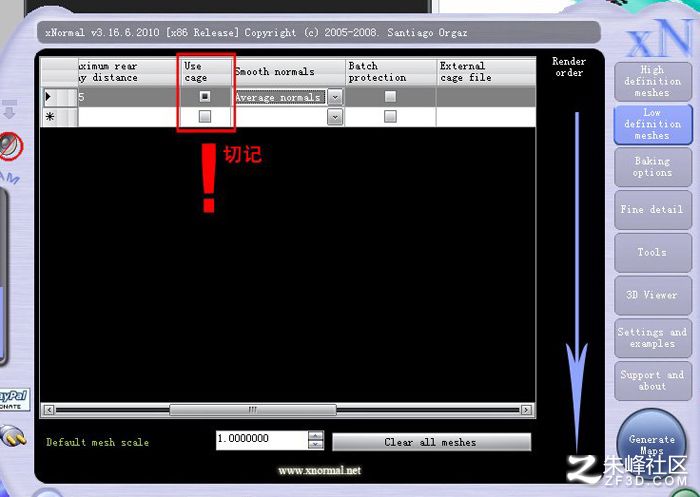Click the Default mesh scale input field

pos(262,440)
